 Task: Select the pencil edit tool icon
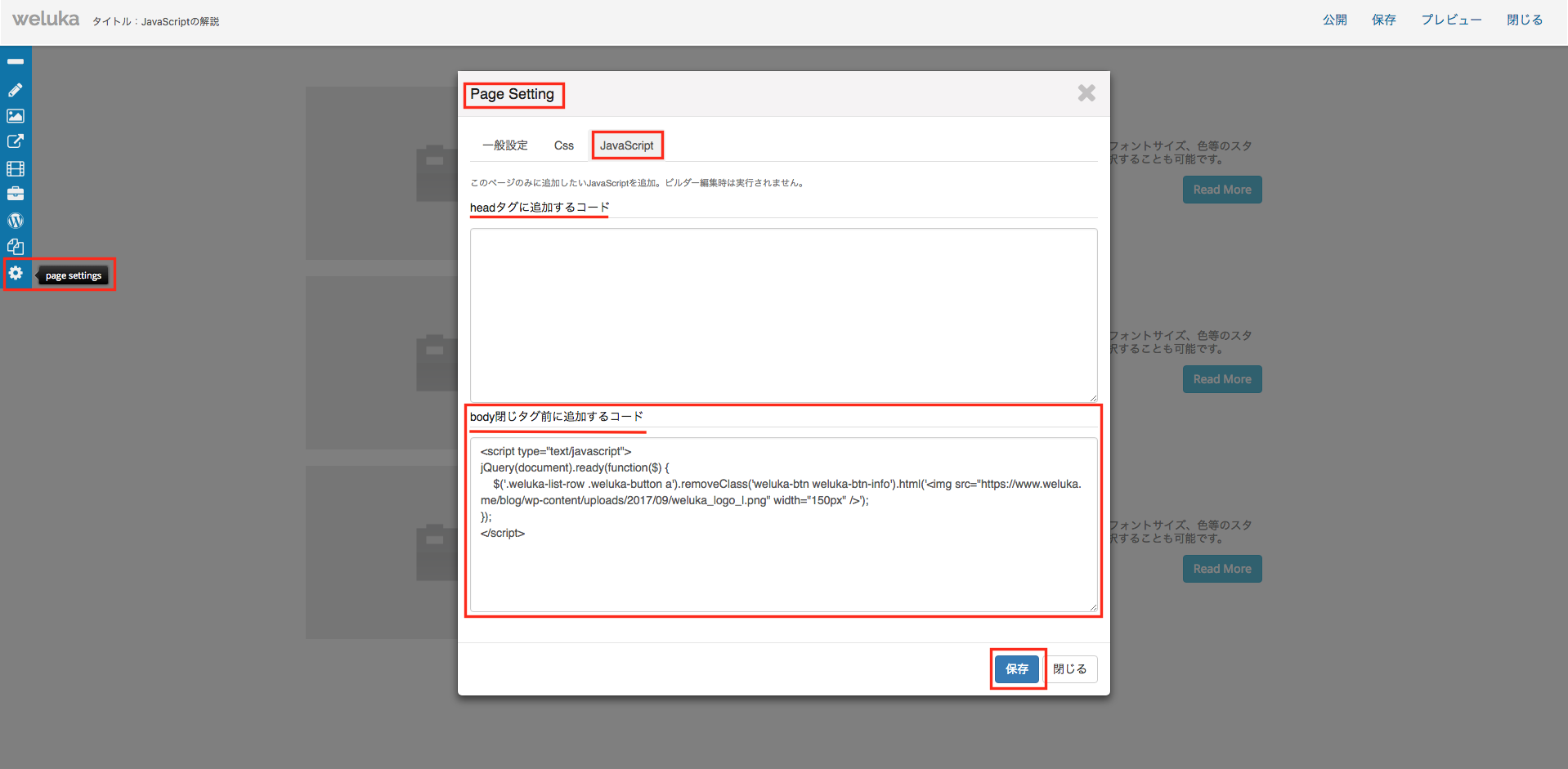pyautogui.click(x=16, y=90)
